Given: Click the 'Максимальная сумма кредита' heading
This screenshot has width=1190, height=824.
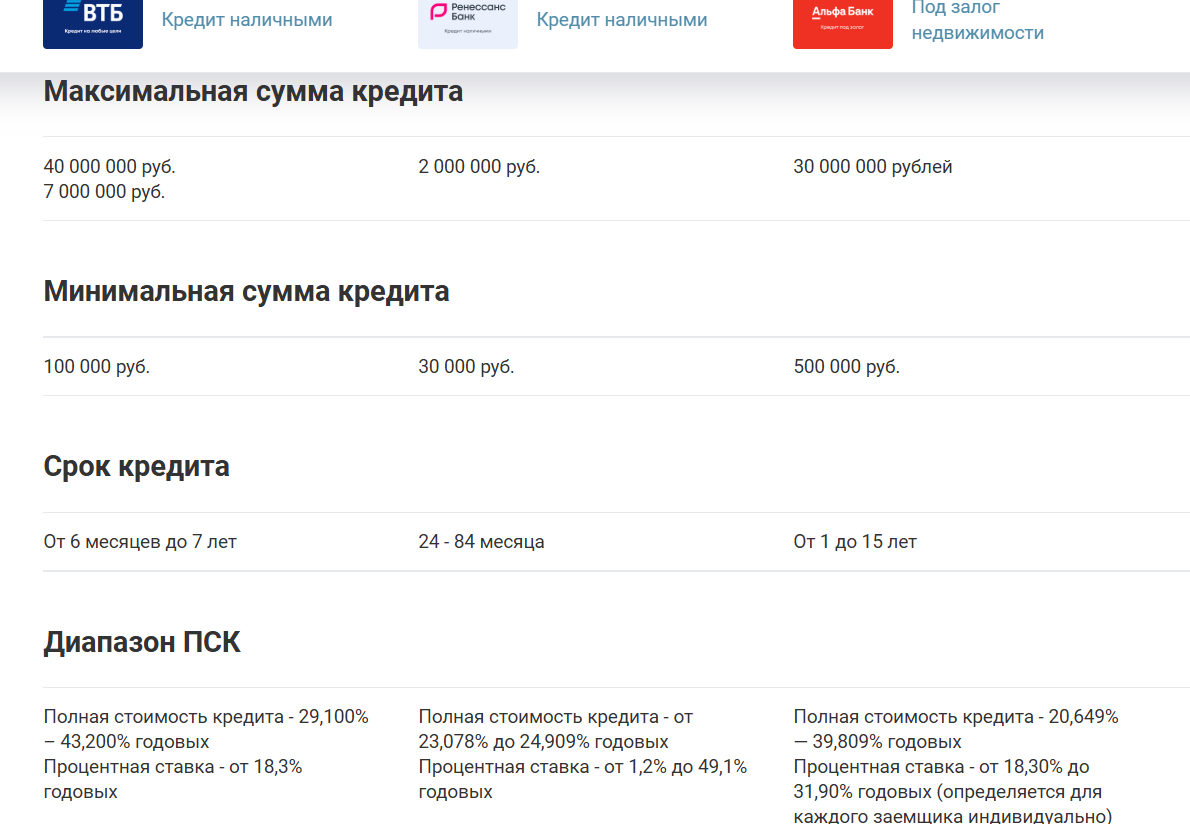Looking at the screenshot, I should click(253, 91).
